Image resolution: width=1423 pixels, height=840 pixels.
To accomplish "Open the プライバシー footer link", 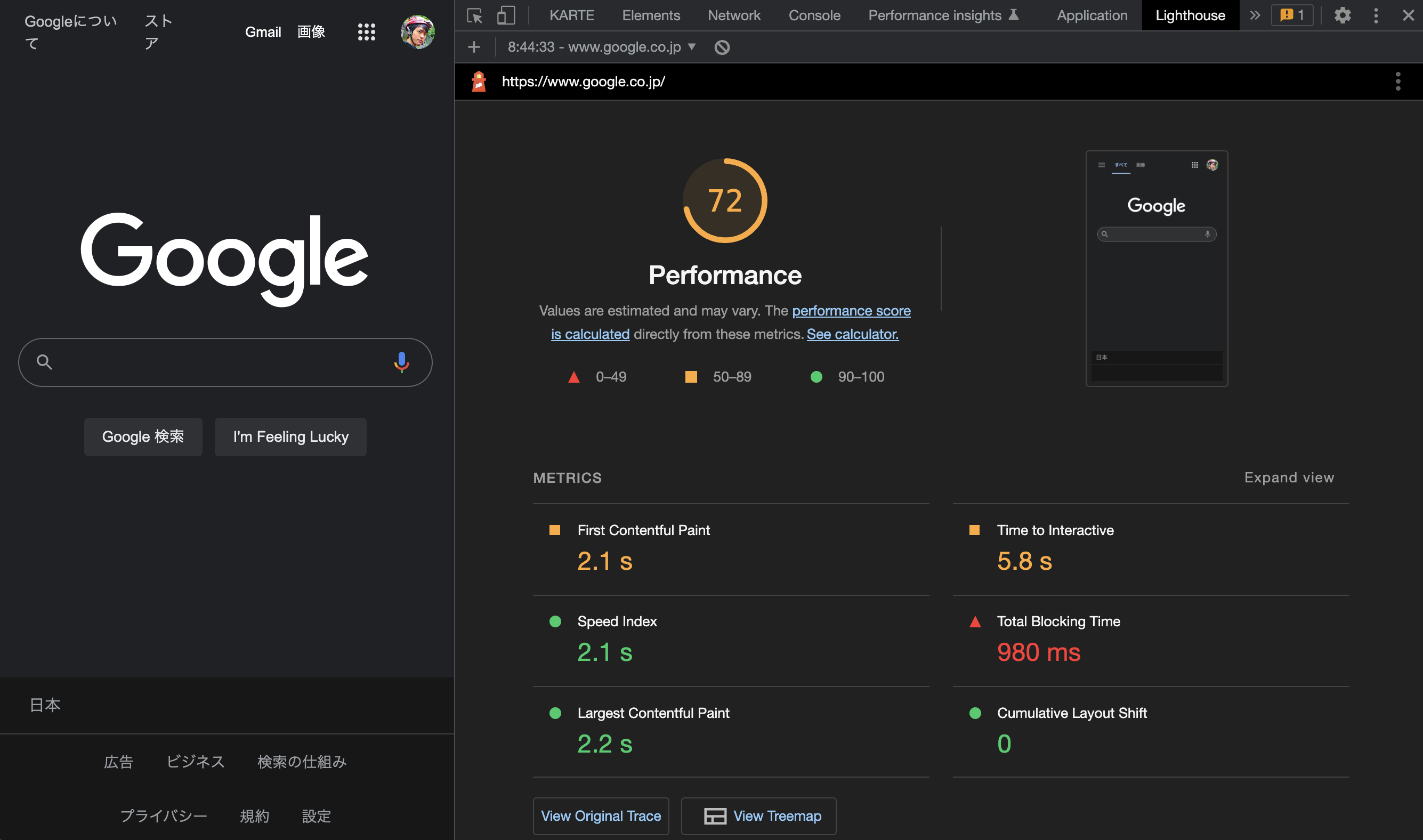I will pos(164,816).
